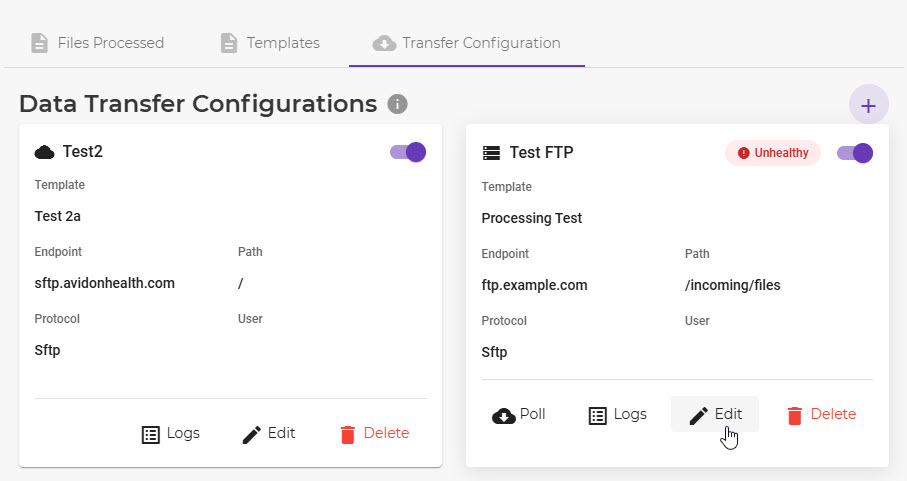Click the logs list icon on Test FTP card
907x481 pixels.
point(597,415)
